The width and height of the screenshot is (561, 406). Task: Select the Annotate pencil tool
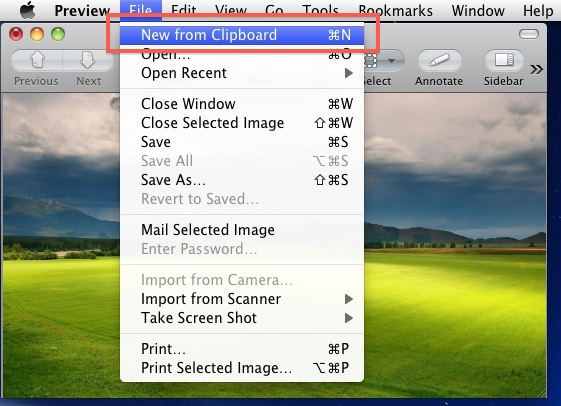click(x=439, y=60)
